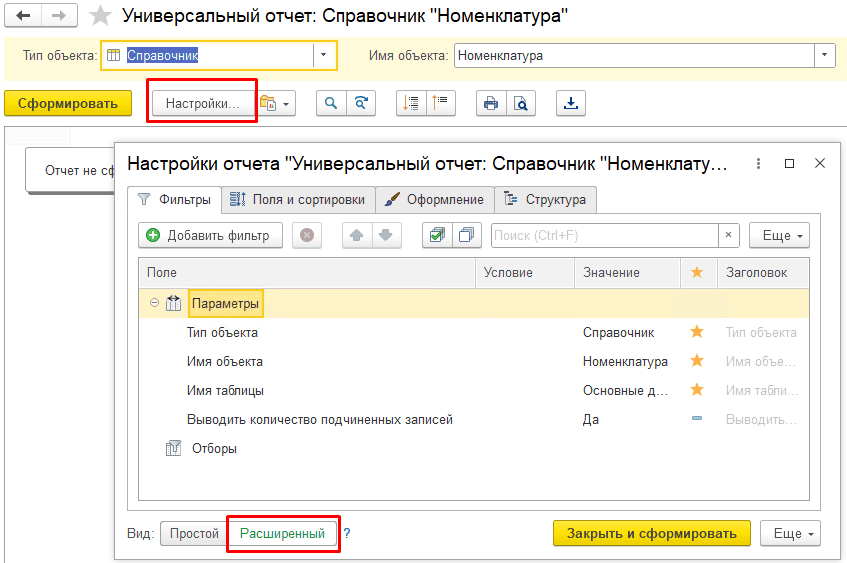Click the Отборы row icon
847x563 pixels.
click(x=173, y=448)
